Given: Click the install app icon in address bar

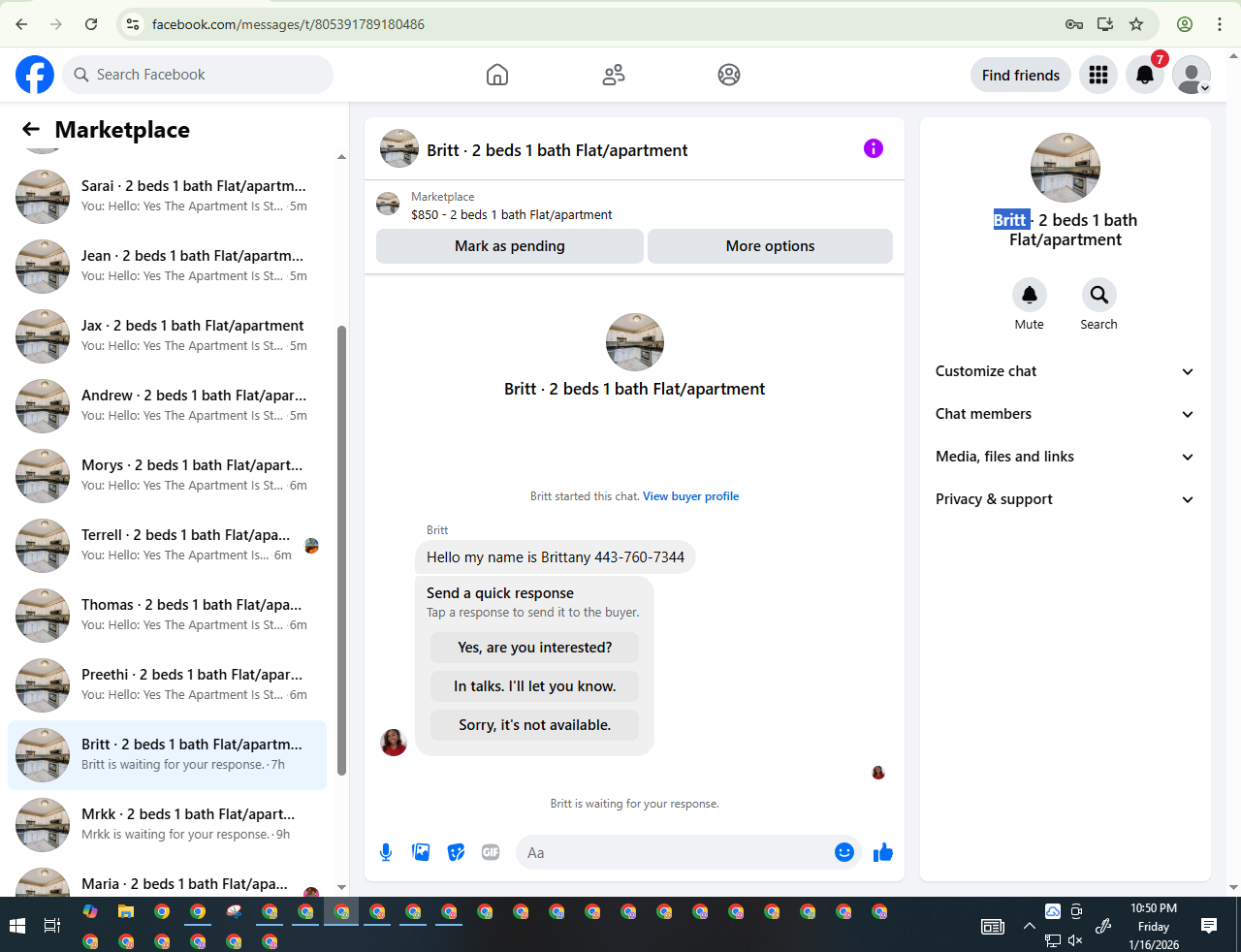Looking at the screenshot, I should coord(1105,24).
